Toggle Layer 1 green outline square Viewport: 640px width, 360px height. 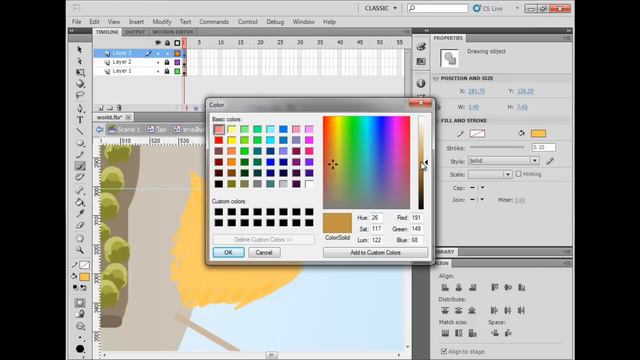coord(177,71)
